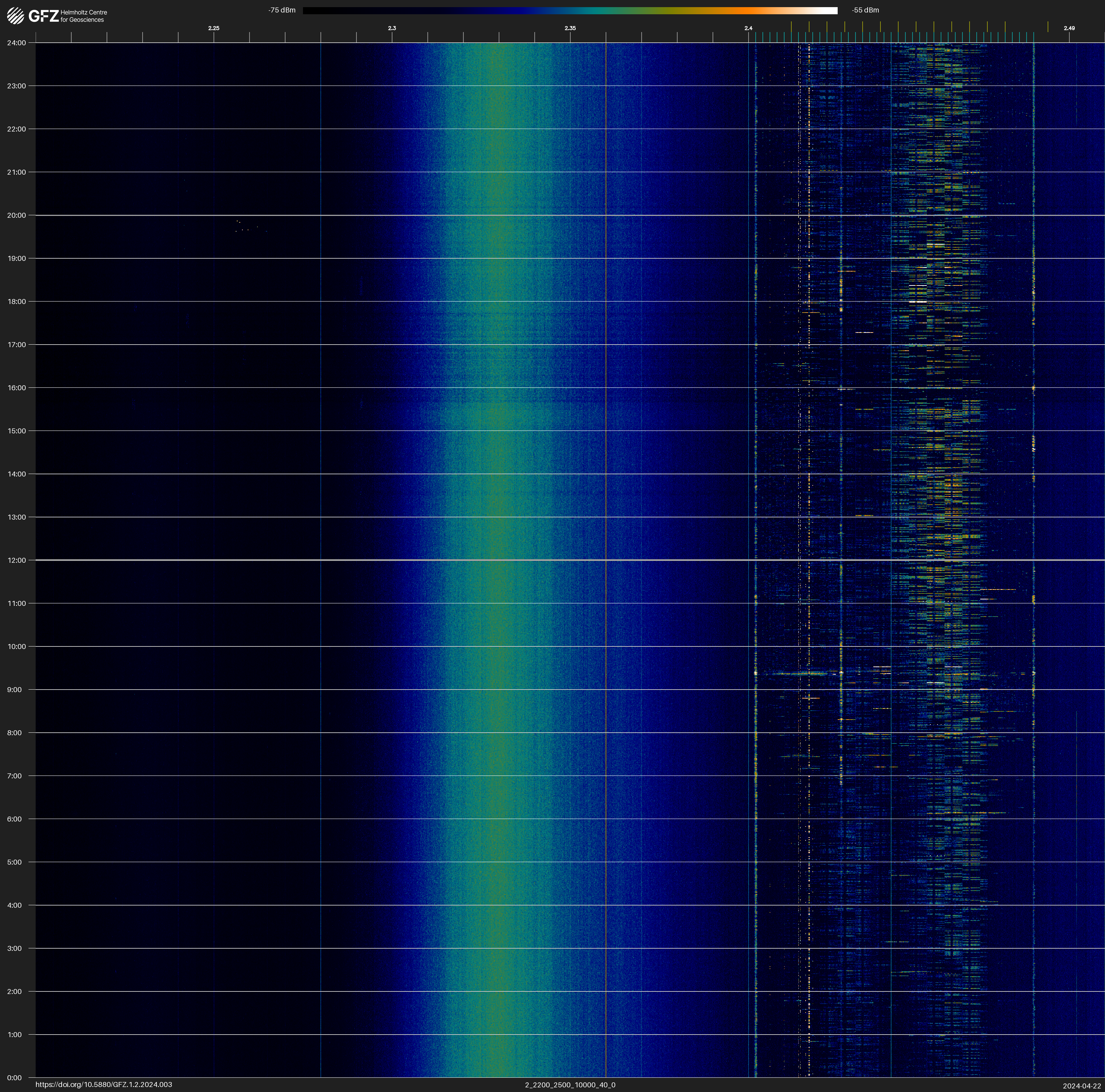Select the 2.4 frequency axis label
The image size is (1105, 1092).
click(748, 28)
